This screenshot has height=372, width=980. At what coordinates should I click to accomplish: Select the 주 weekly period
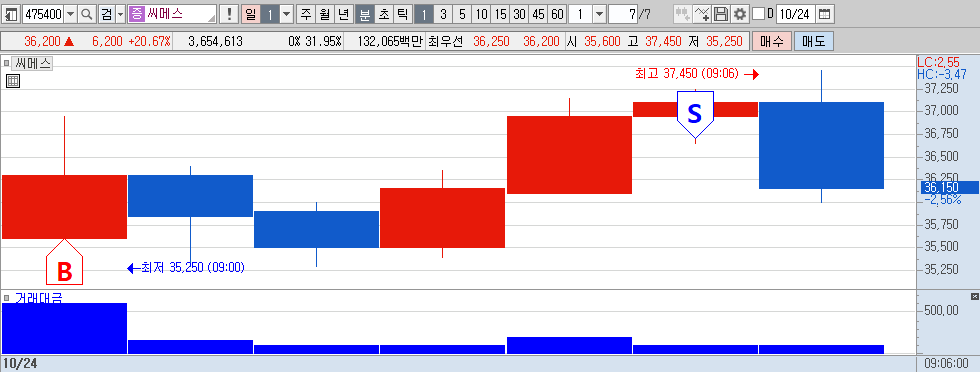(x=304, y=14)
